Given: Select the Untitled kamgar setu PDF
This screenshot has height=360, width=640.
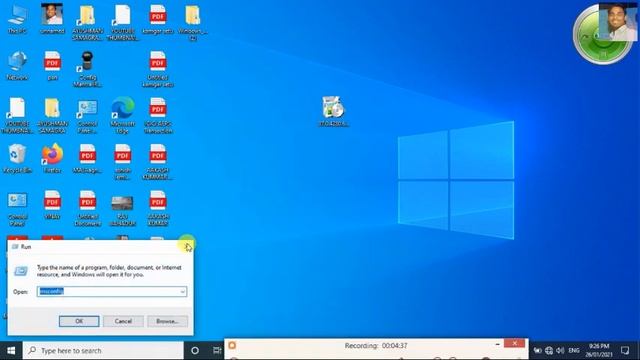Looking at the screenshot, I should [158, 69].
